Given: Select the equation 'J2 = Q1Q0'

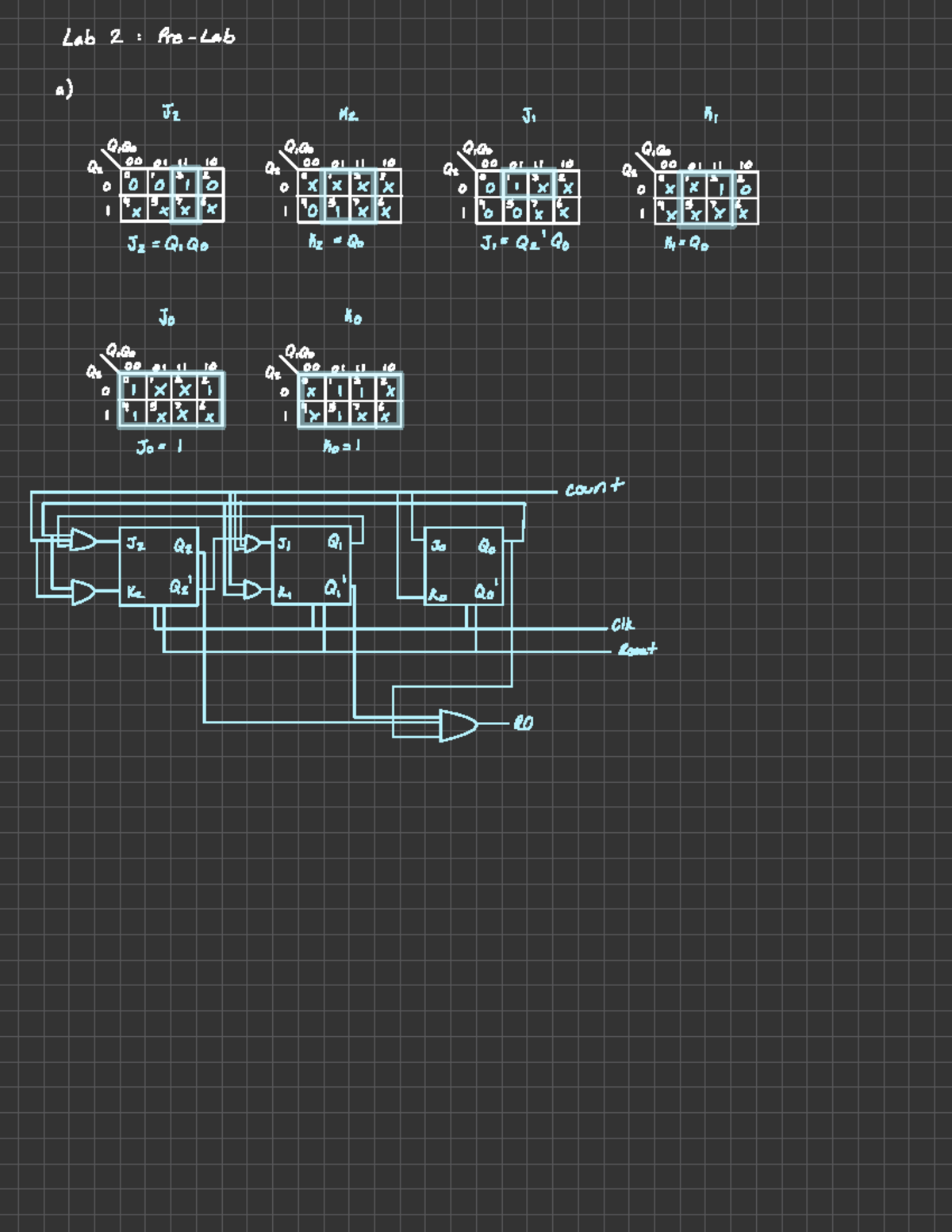Looking at the screenshot, I should [168, 245].
